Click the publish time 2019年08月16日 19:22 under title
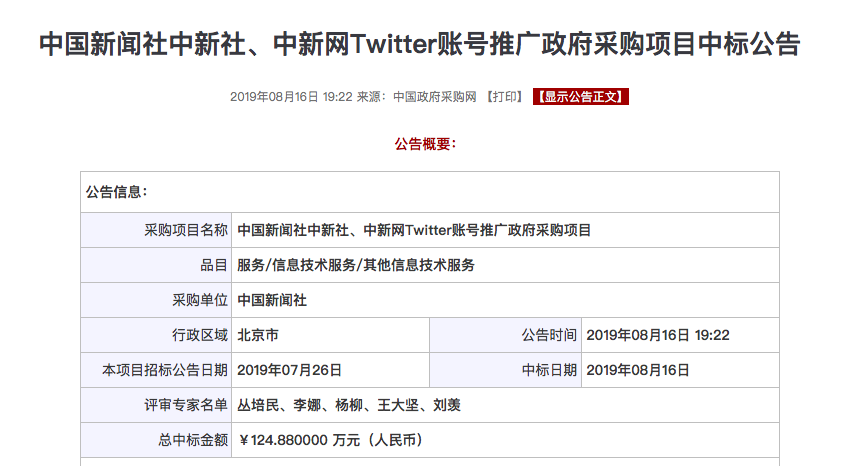The height and width of the screenshot is (466, 856). 291,97
